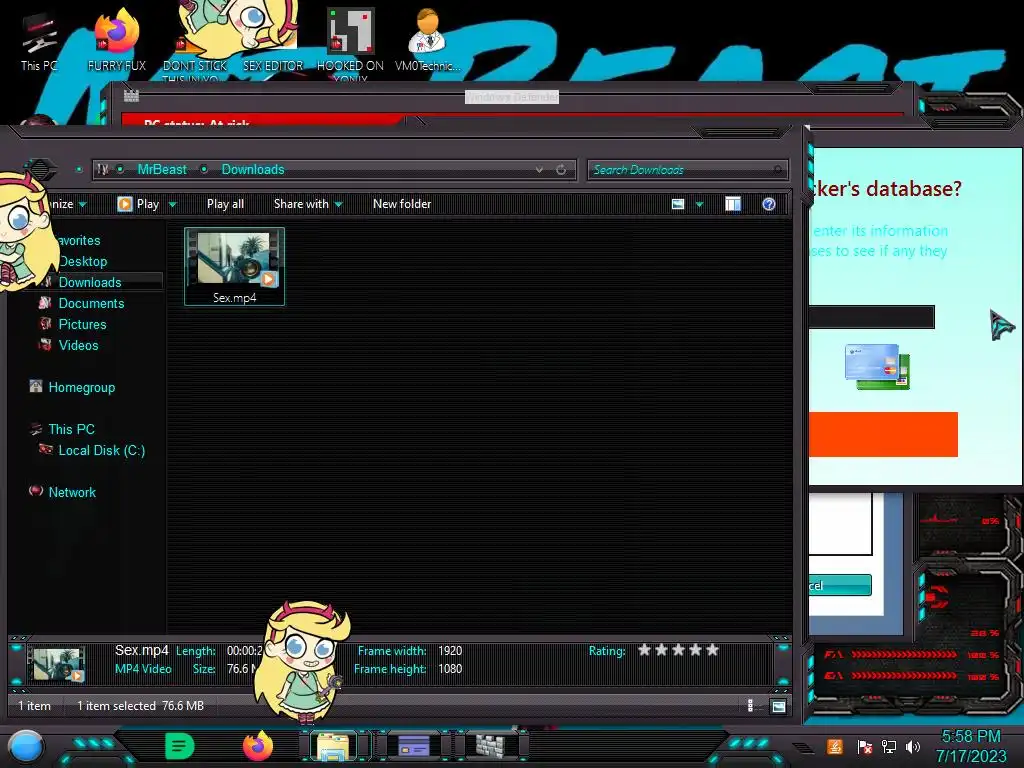Click the Network icon in sidebar
The height and width of the screenshot is (768, 1024).
click(x=36, y=490)
